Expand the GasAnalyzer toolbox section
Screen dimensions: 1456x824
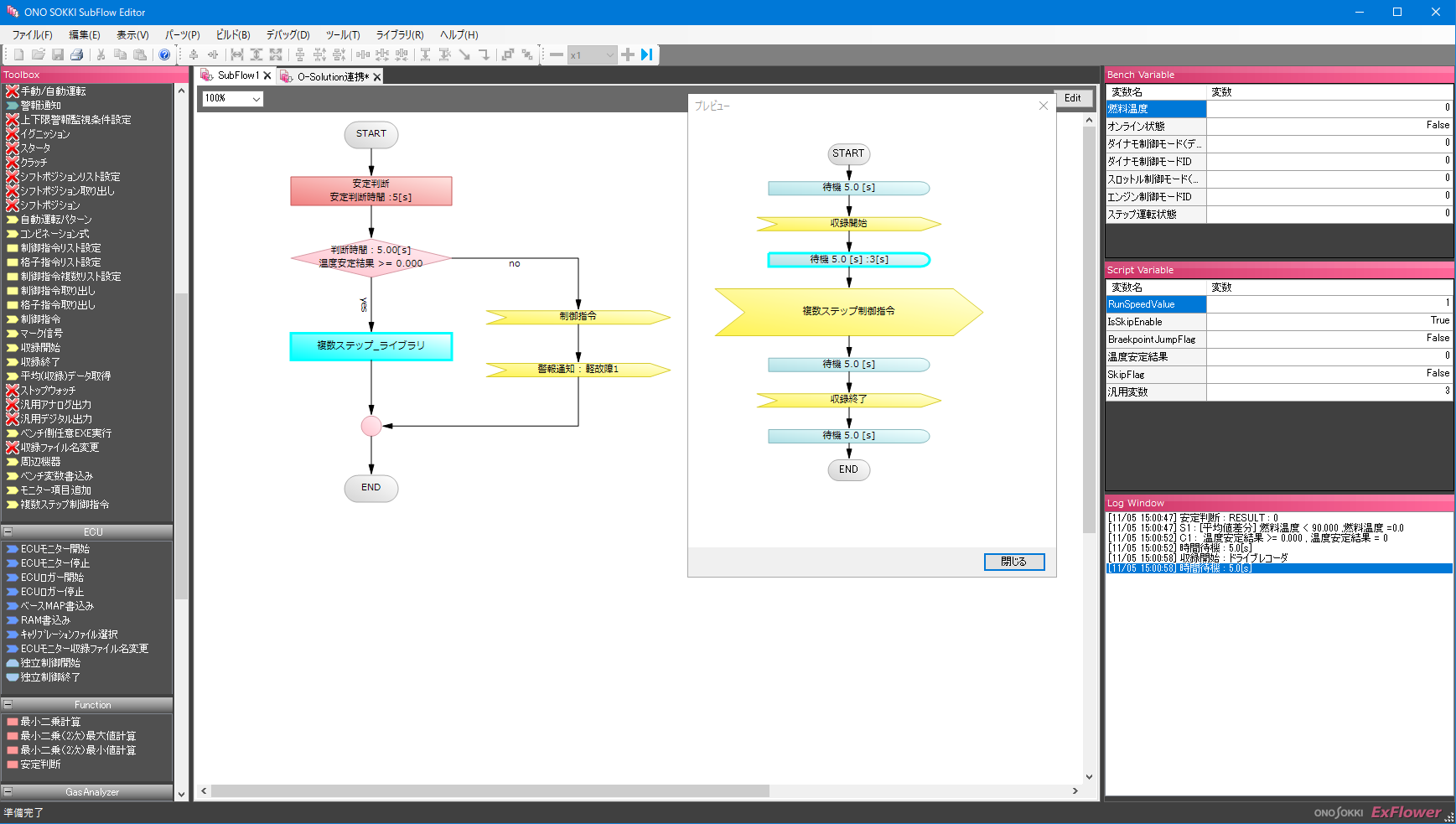coord(8,791)
